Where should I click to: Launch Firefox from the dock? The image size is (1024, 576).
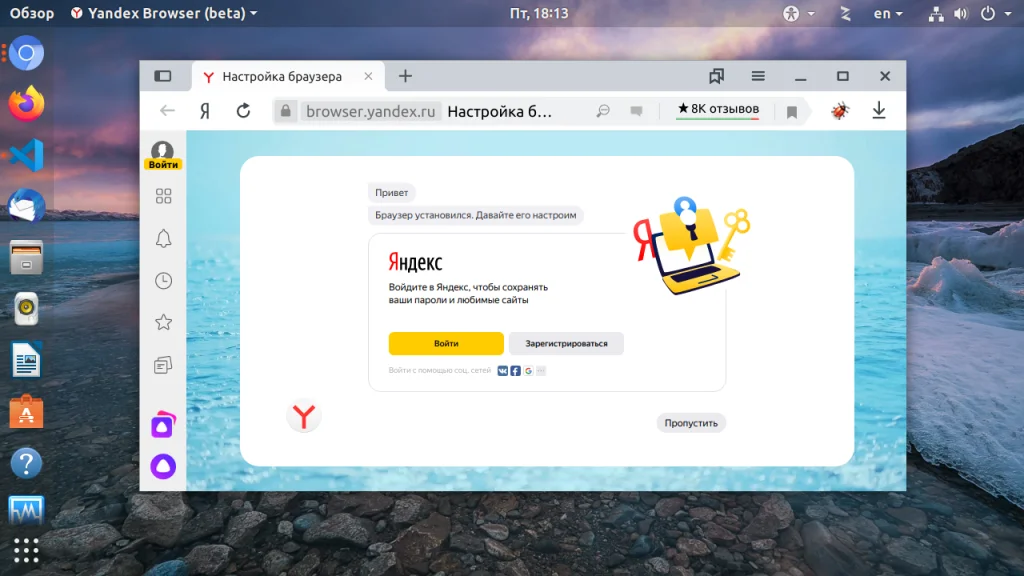point(26,104)
